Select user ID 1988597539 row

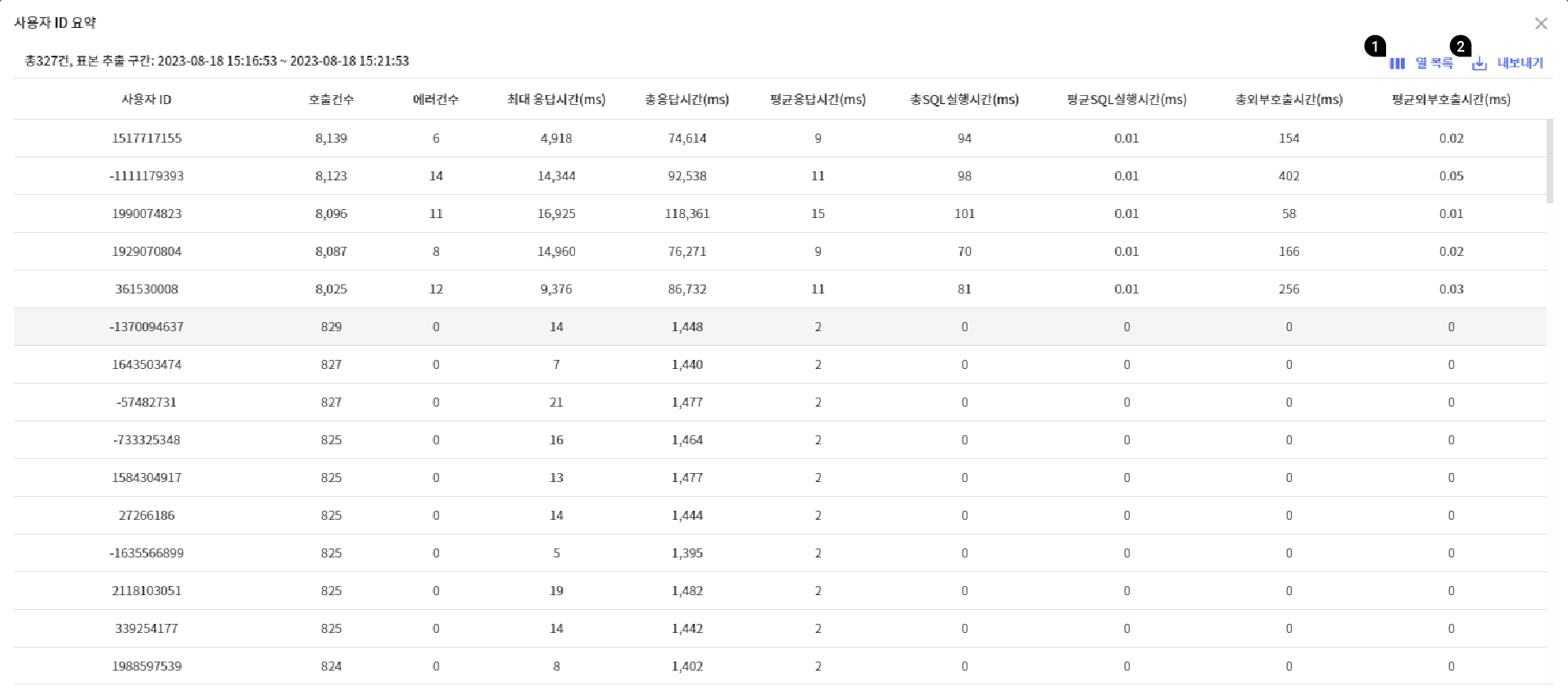[147, 666]
